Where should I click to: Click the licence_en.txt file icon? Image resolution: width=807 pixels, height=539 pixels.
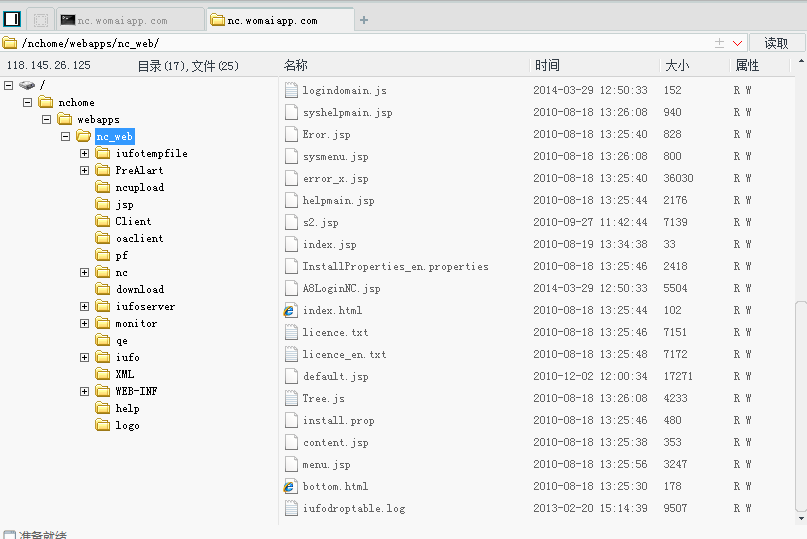(291, 354)
